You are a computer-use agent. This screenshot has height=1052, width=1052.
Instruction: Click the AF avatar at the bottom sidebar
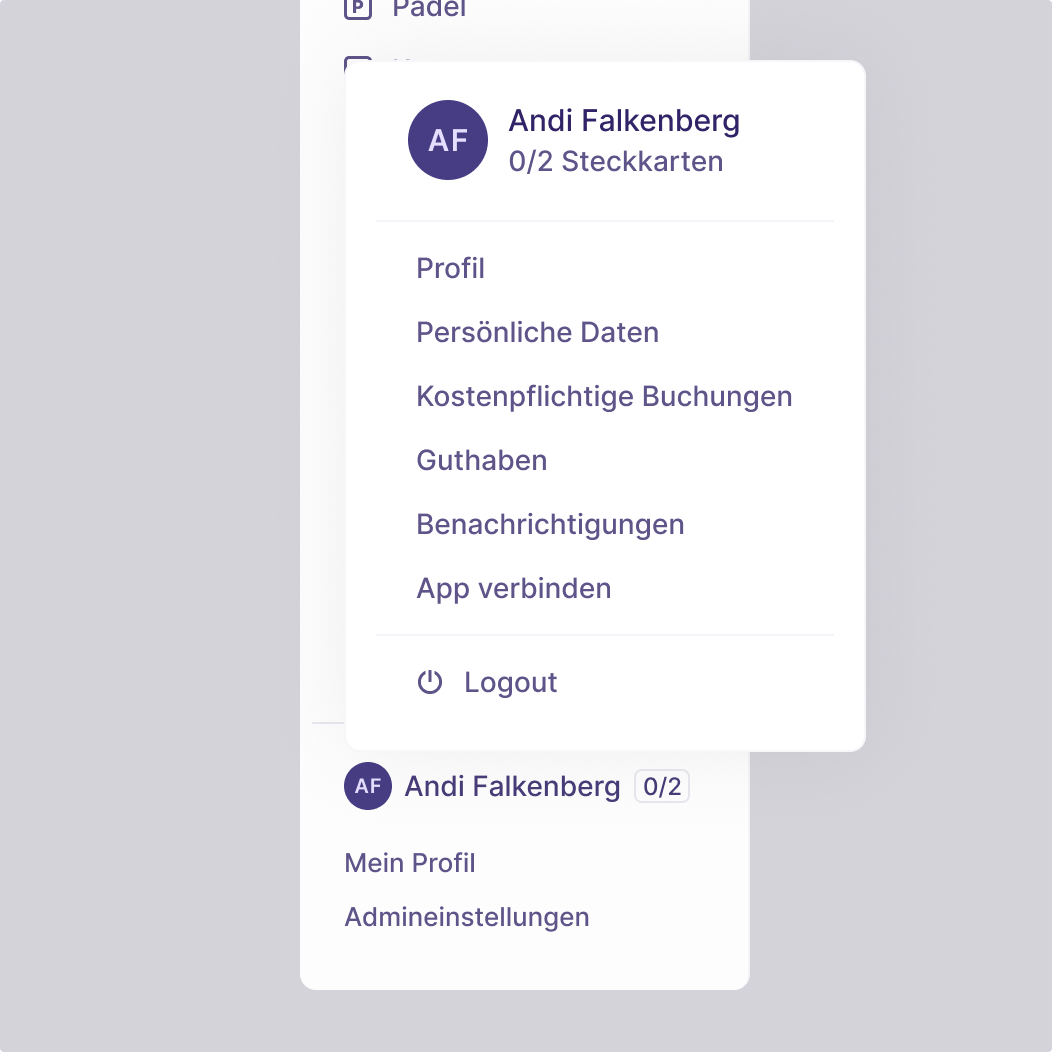367,786
